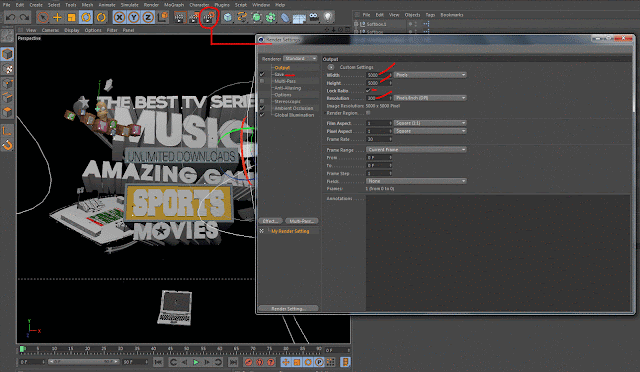Open the Floor environment icon

299,18
